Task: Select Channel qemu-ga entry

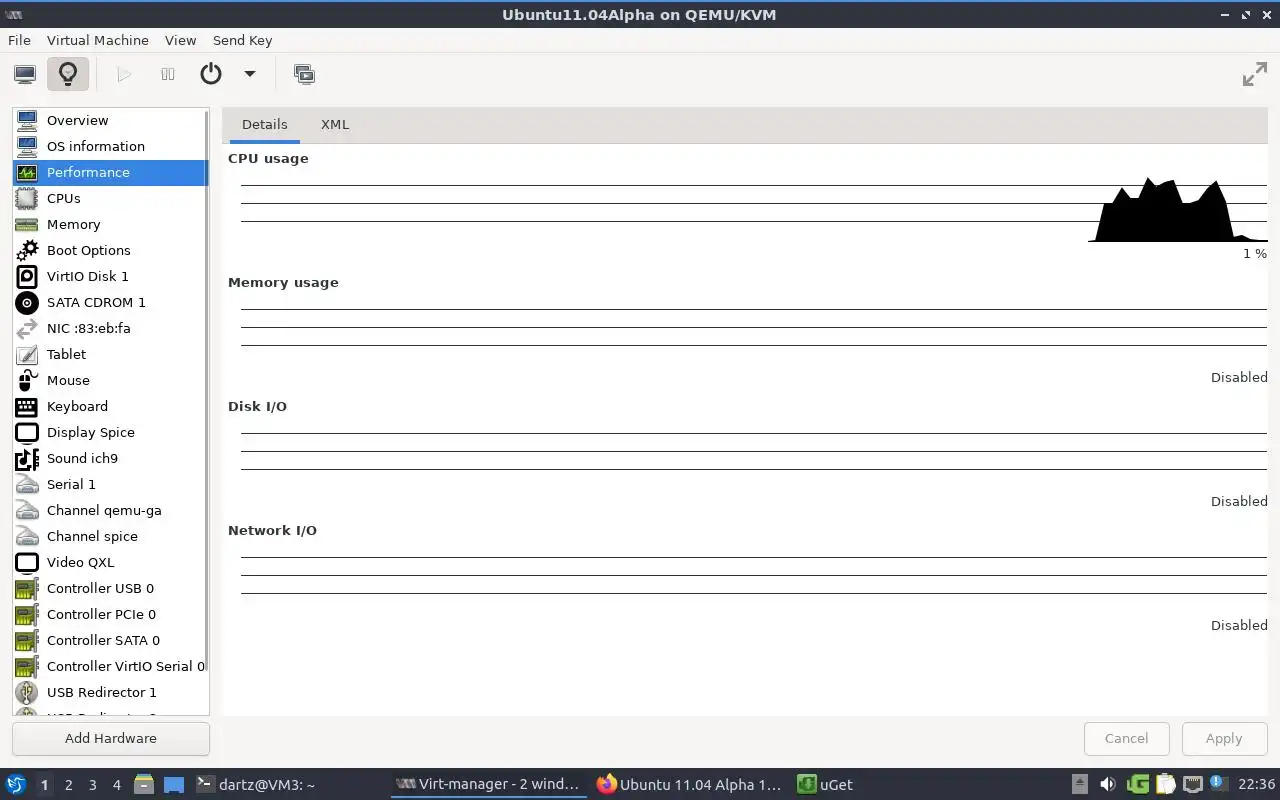Action: (x=109, y=510)
